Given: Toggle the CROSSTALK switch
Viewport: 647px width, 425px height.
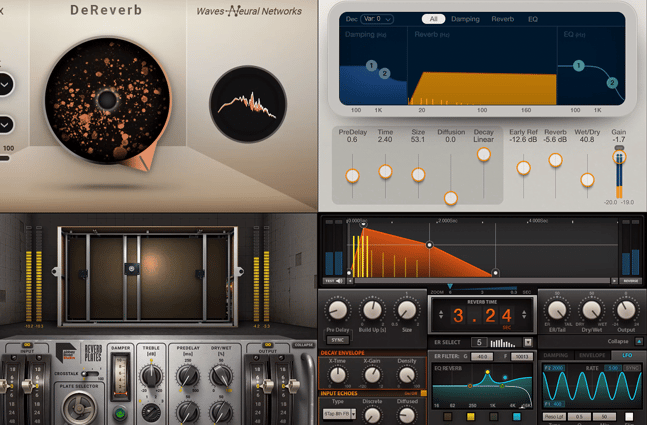Looking at the screenshot, I should tap(90, 373).
